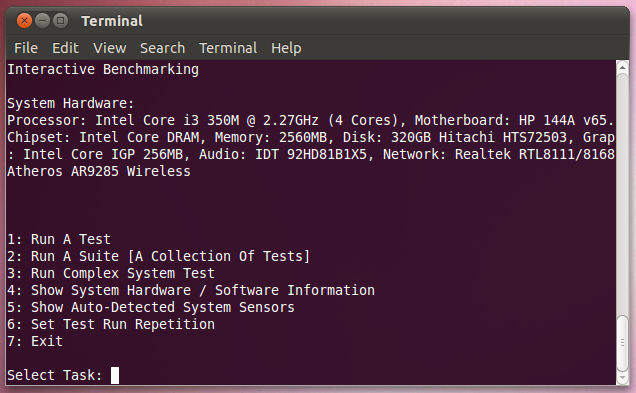
Task: Open the Help menu
Action: coord(286,48)
